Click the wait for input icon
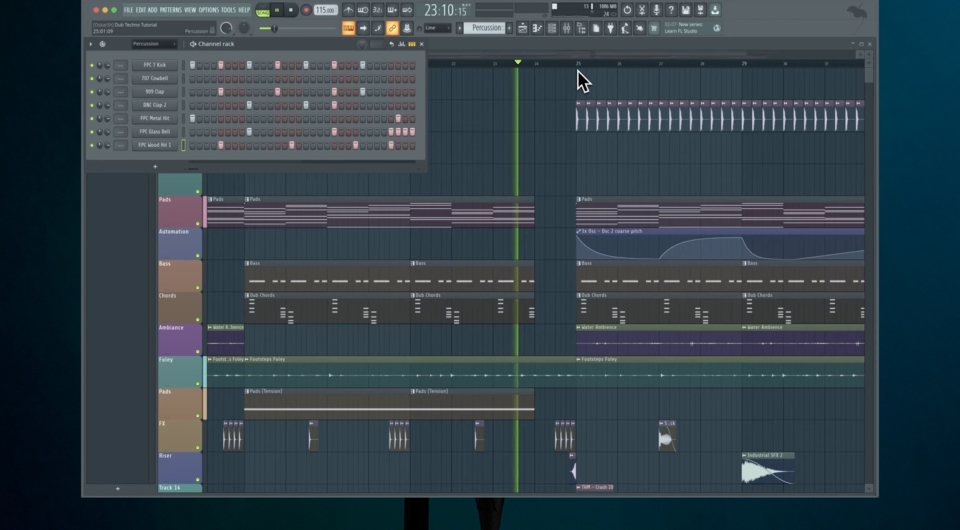The height and width of the screenshot is (530, 960). point(363,10)
